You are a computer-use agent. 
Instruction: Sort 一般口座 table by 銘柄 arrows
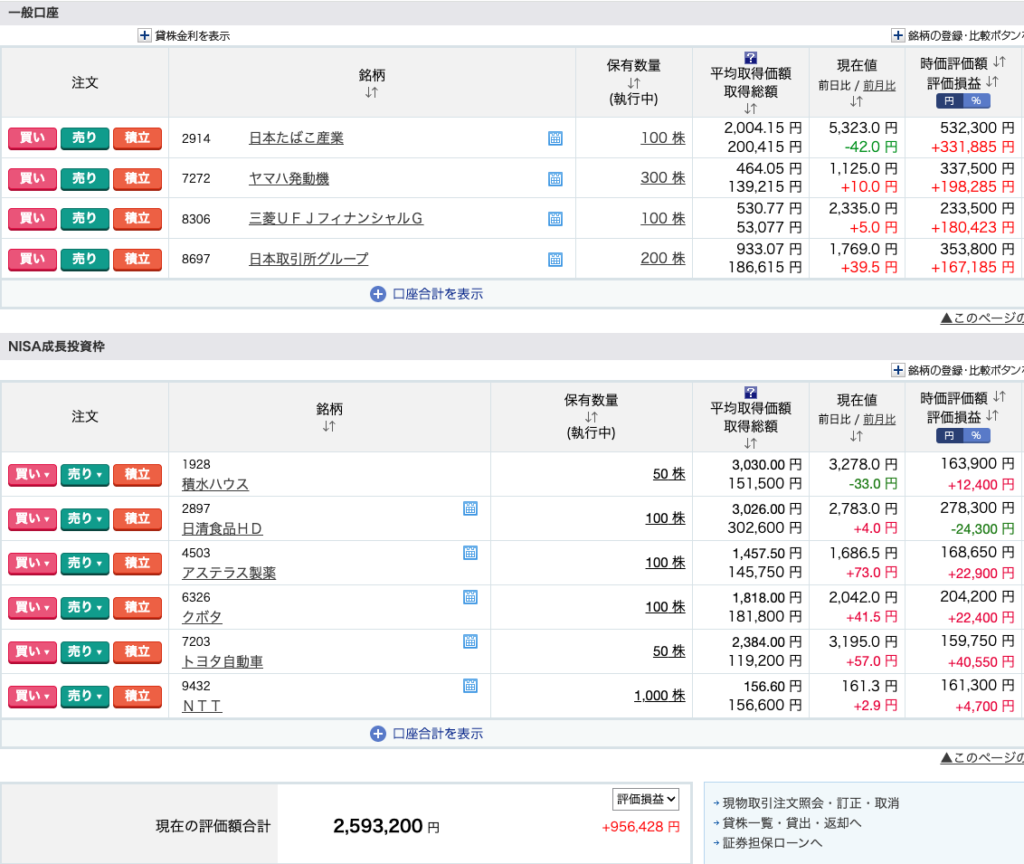pos(371,92)
